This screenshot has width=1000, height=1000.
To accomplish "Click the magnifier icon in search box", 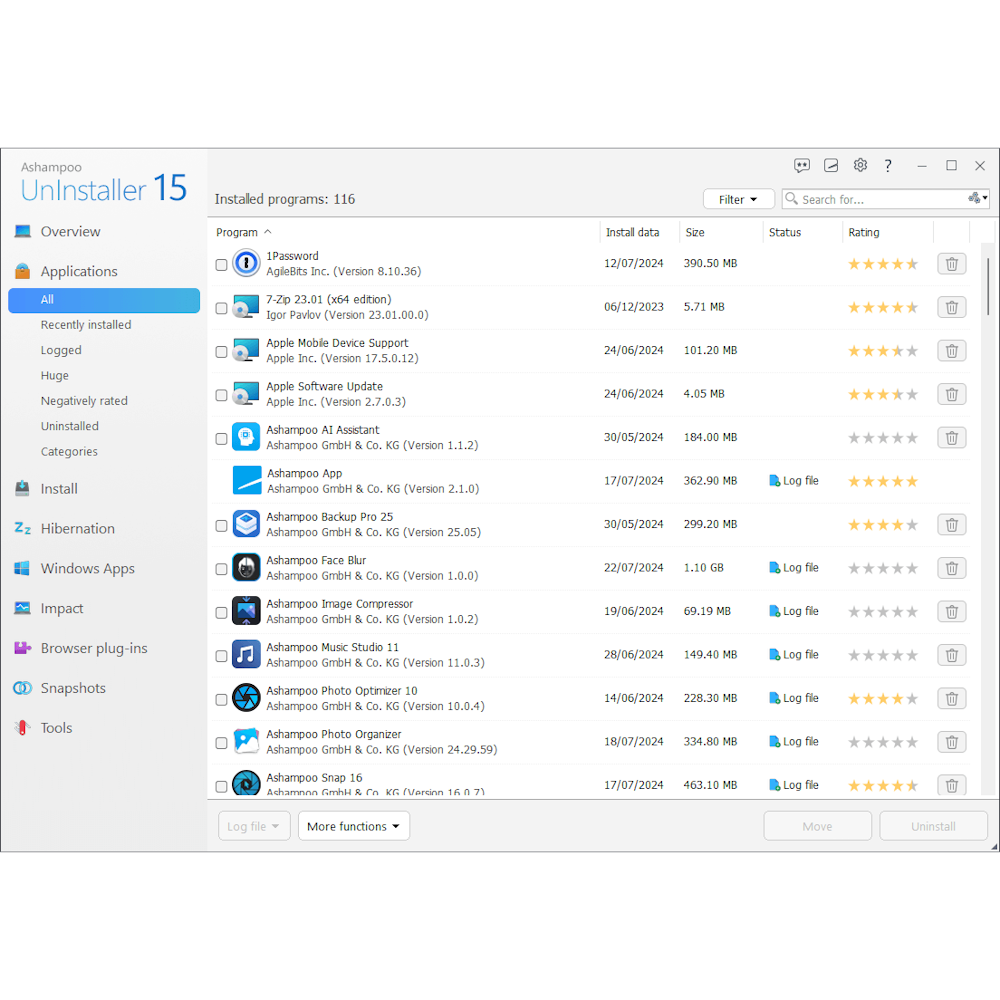I will tap(791, 198).
